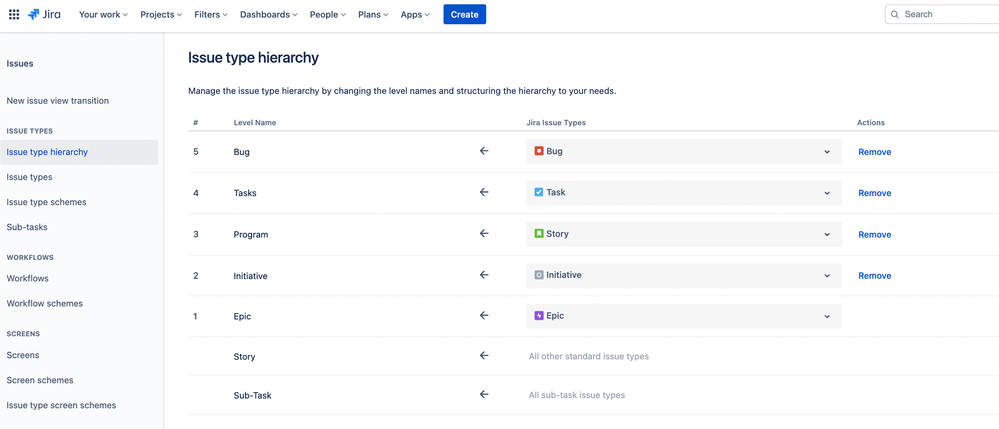999x429 pixels.
Task: Click the 'Issue type hierarchy' page heading
Action: [x=253, y=58]
